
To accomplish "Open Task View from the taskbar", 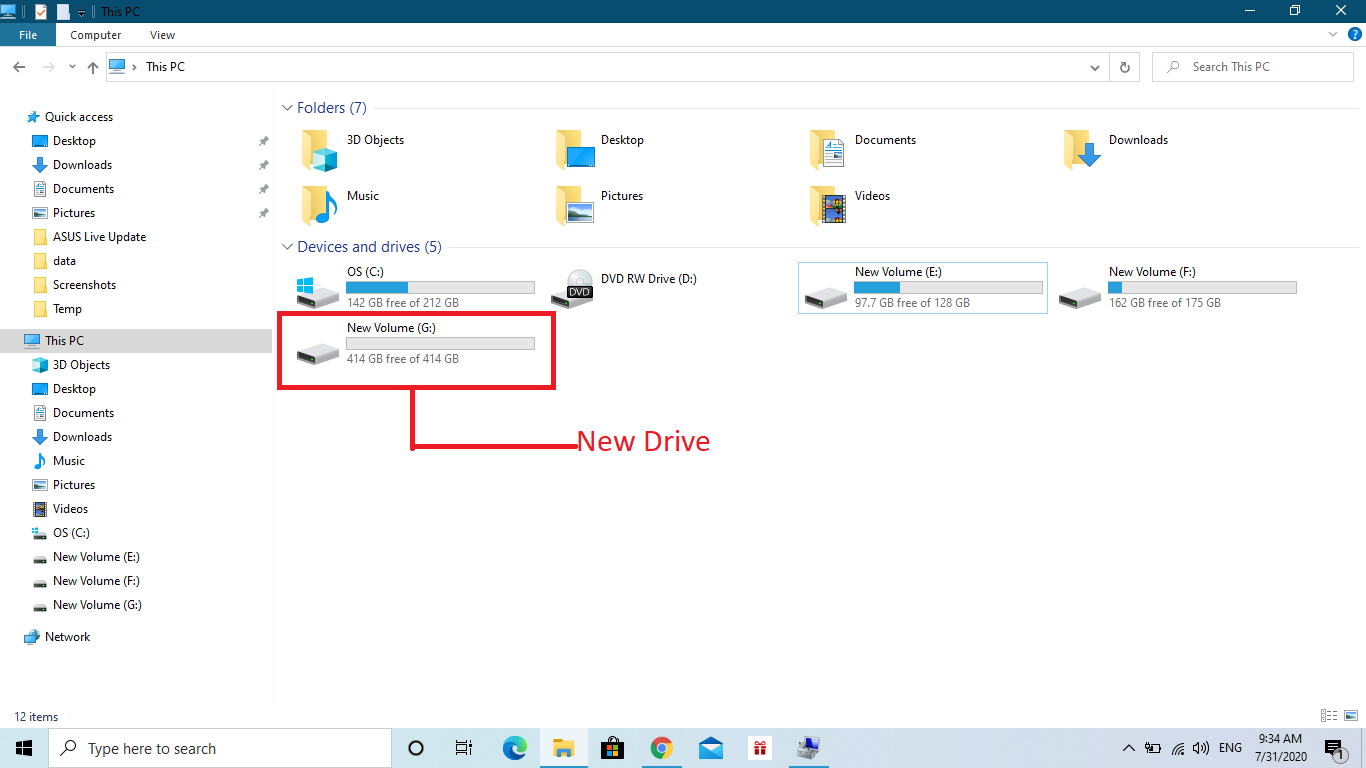I will coord(463,747).
